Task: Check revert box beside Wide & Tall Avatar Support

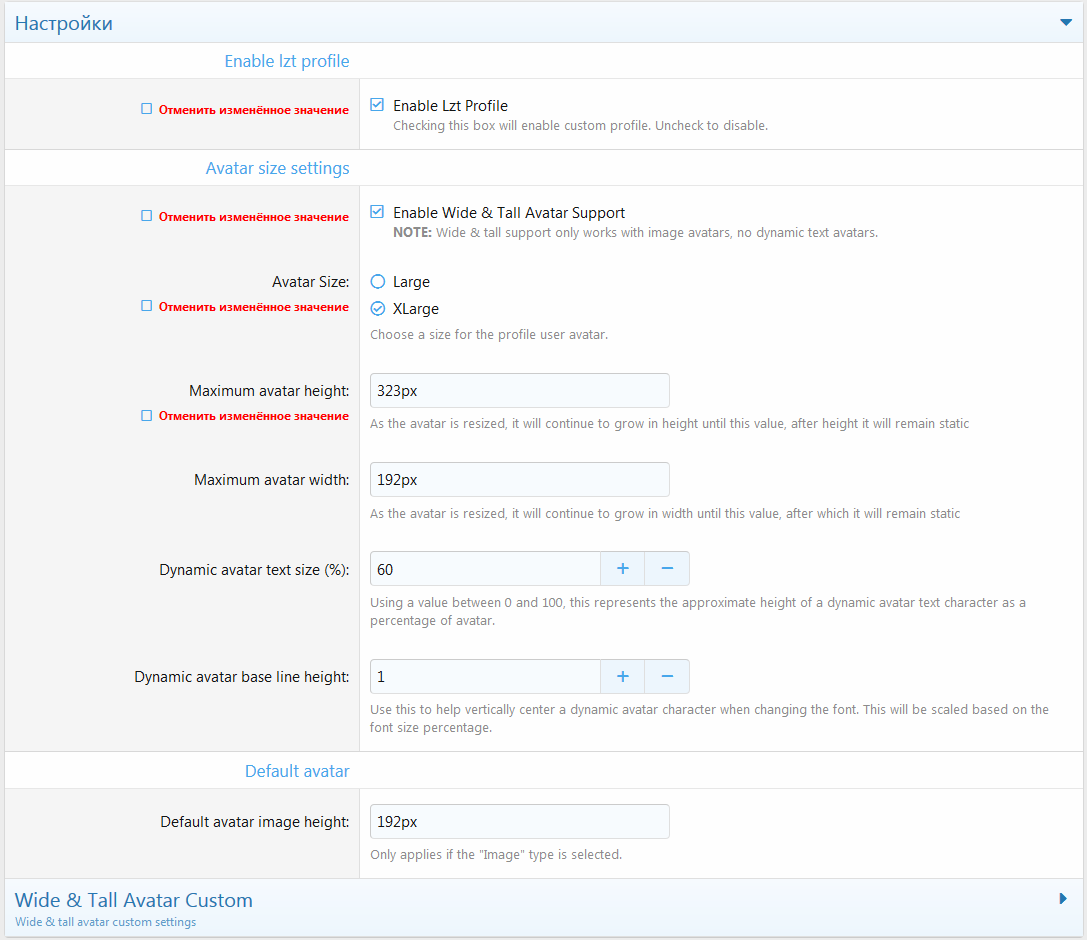Action: click(147, 216)
